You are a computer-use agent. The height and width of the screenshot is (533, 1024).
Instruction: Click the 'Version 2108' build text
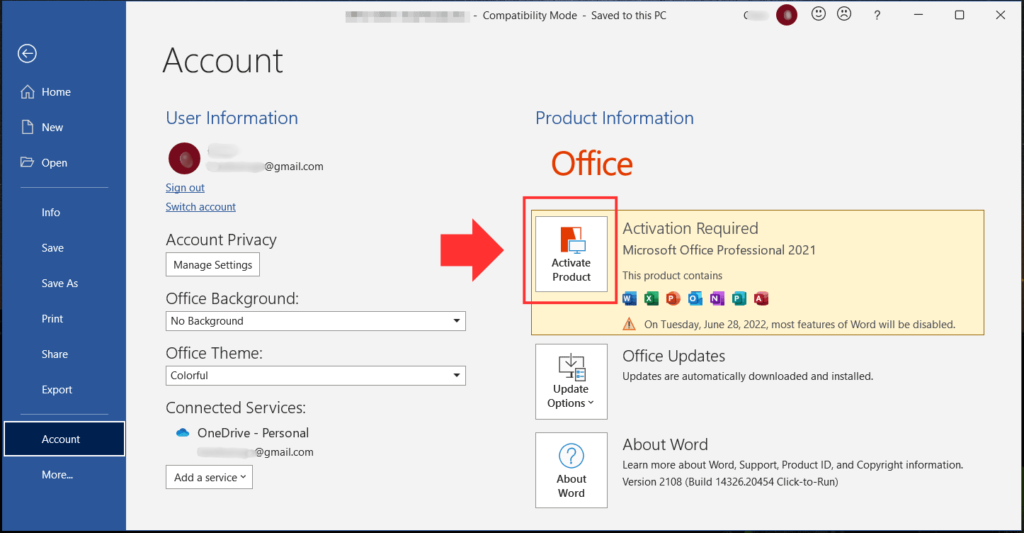[730, 482]
